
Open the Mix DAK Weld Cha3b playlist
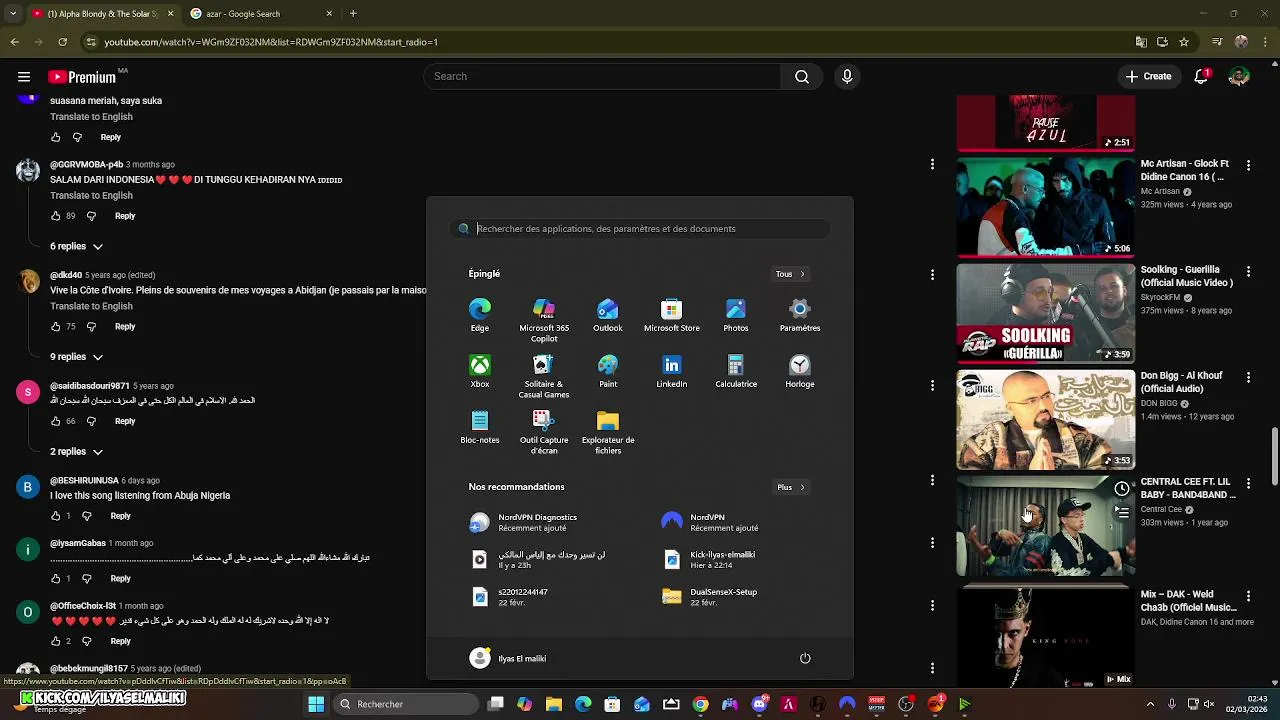[1045, 637]
